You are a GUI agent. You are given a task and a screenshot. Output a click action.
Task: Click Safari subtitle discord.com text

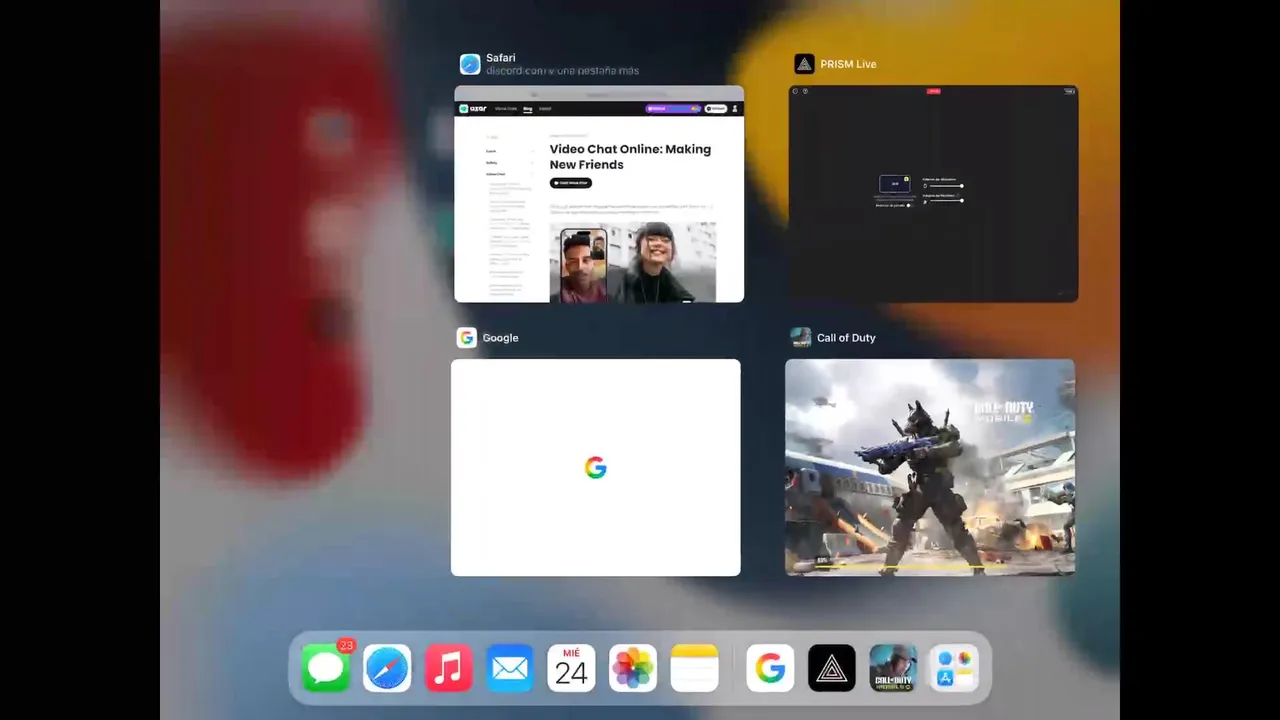point(562,71)
